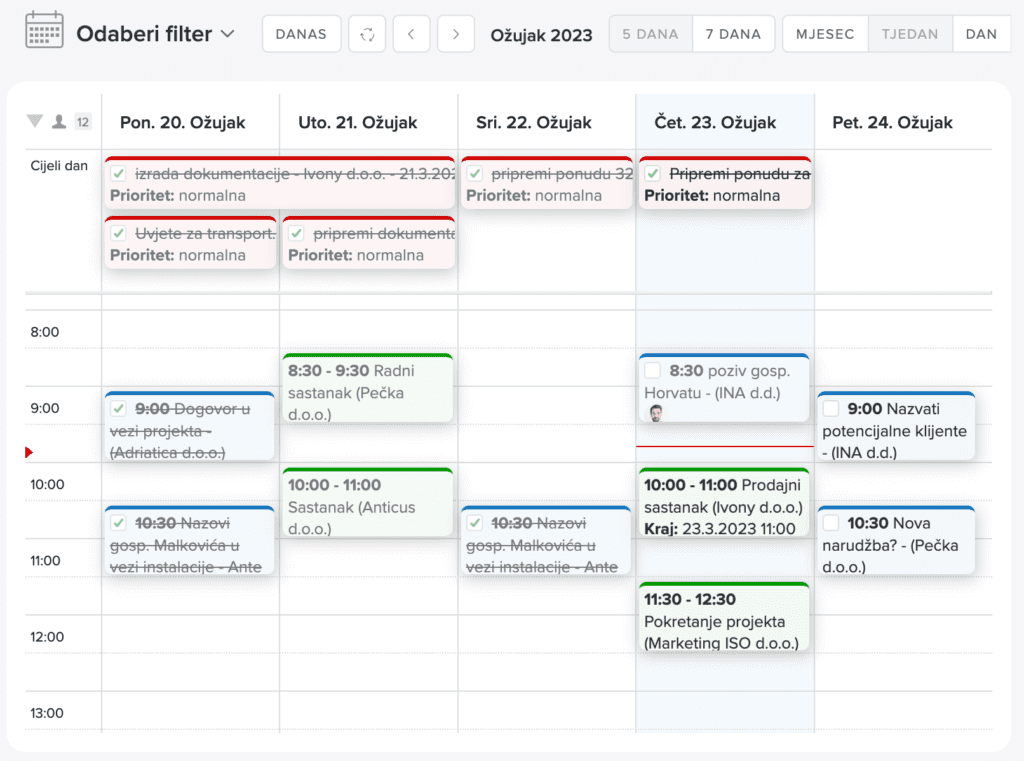Switch to the 7 DANA view
Image resolution: width=1024 pixels, height=761 pixels.
tap(733, 34)
